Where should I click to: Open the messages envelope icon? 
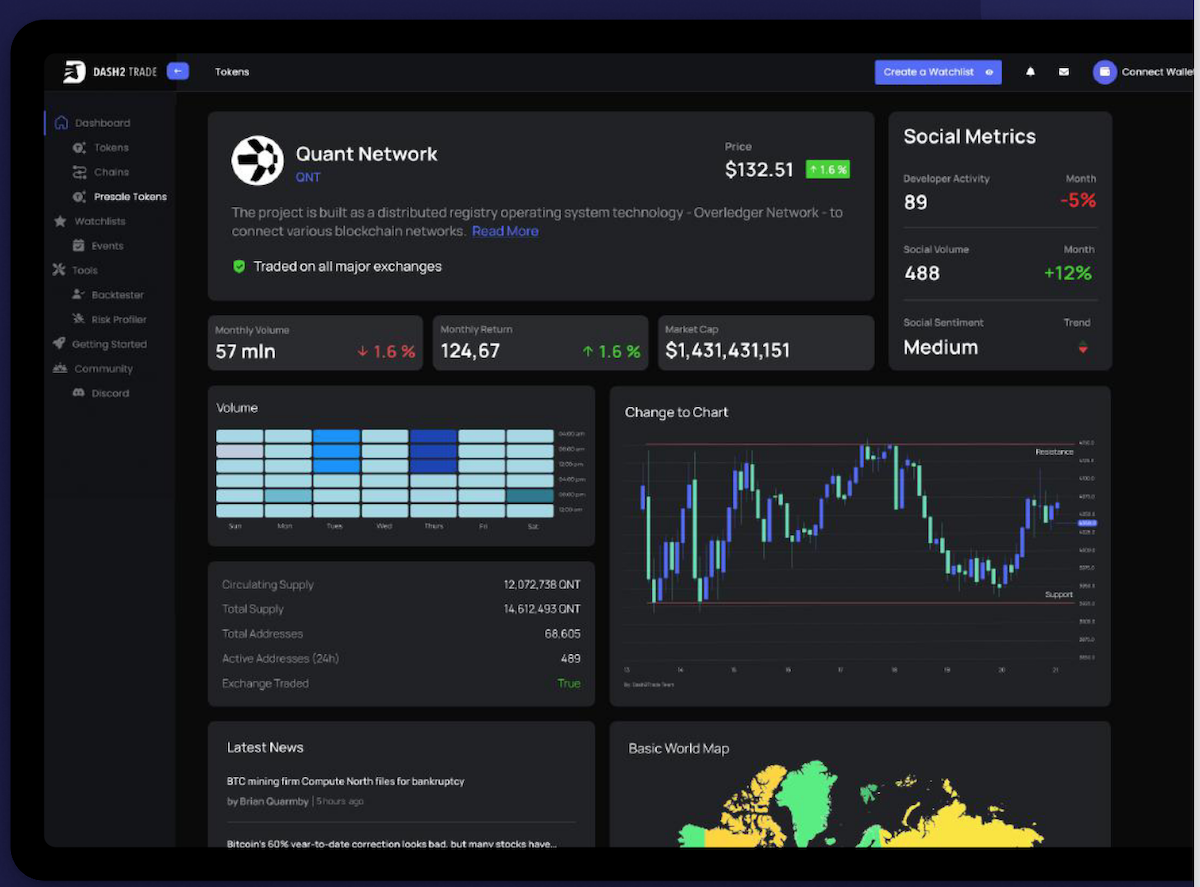point(1064,71)
